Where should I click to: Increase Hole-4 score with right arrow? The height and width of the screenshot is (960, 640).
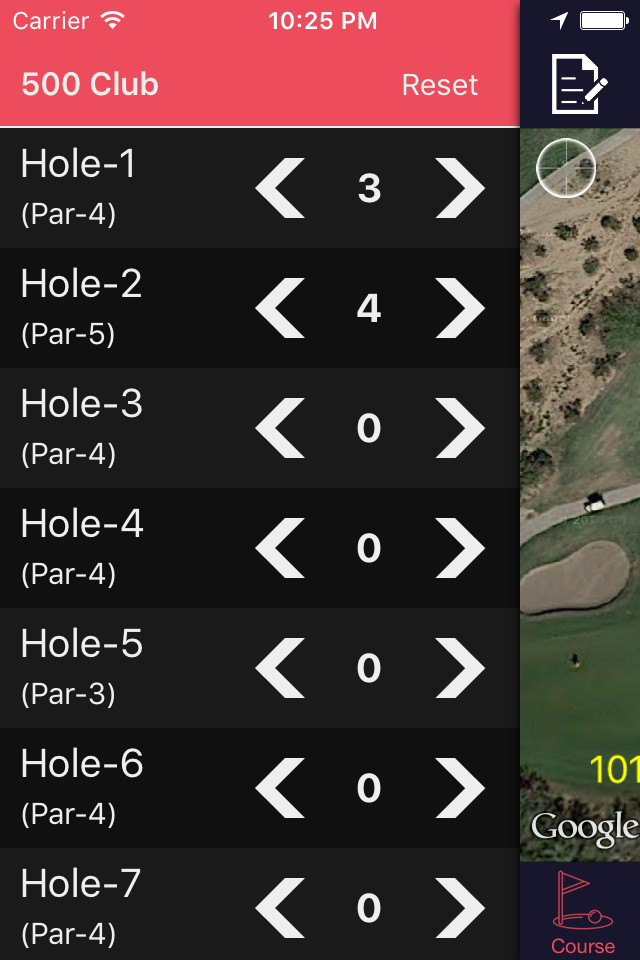coord(460,548)
